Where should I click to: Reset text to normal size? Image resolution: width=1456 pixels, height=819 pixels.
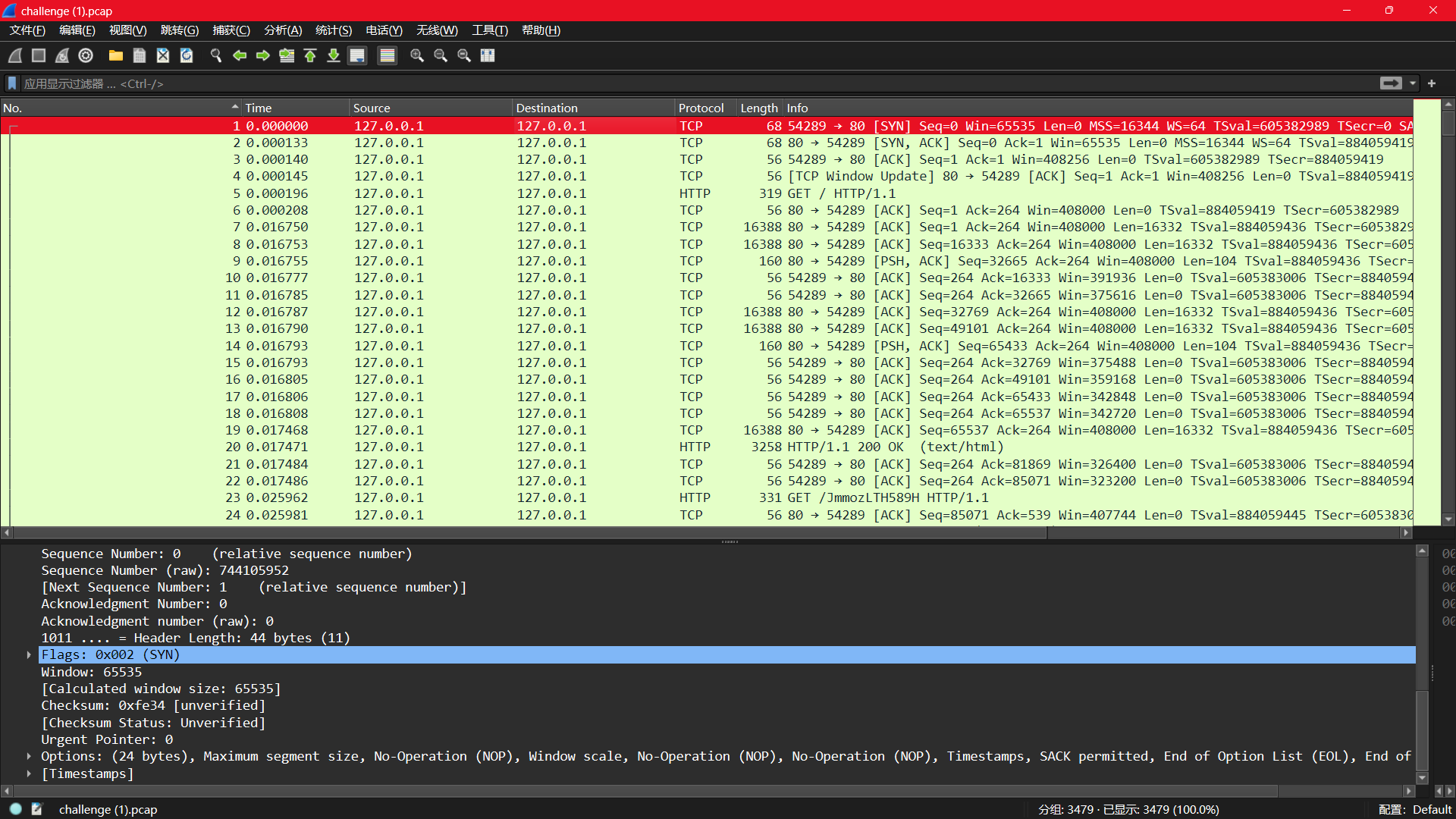(464, 55)
